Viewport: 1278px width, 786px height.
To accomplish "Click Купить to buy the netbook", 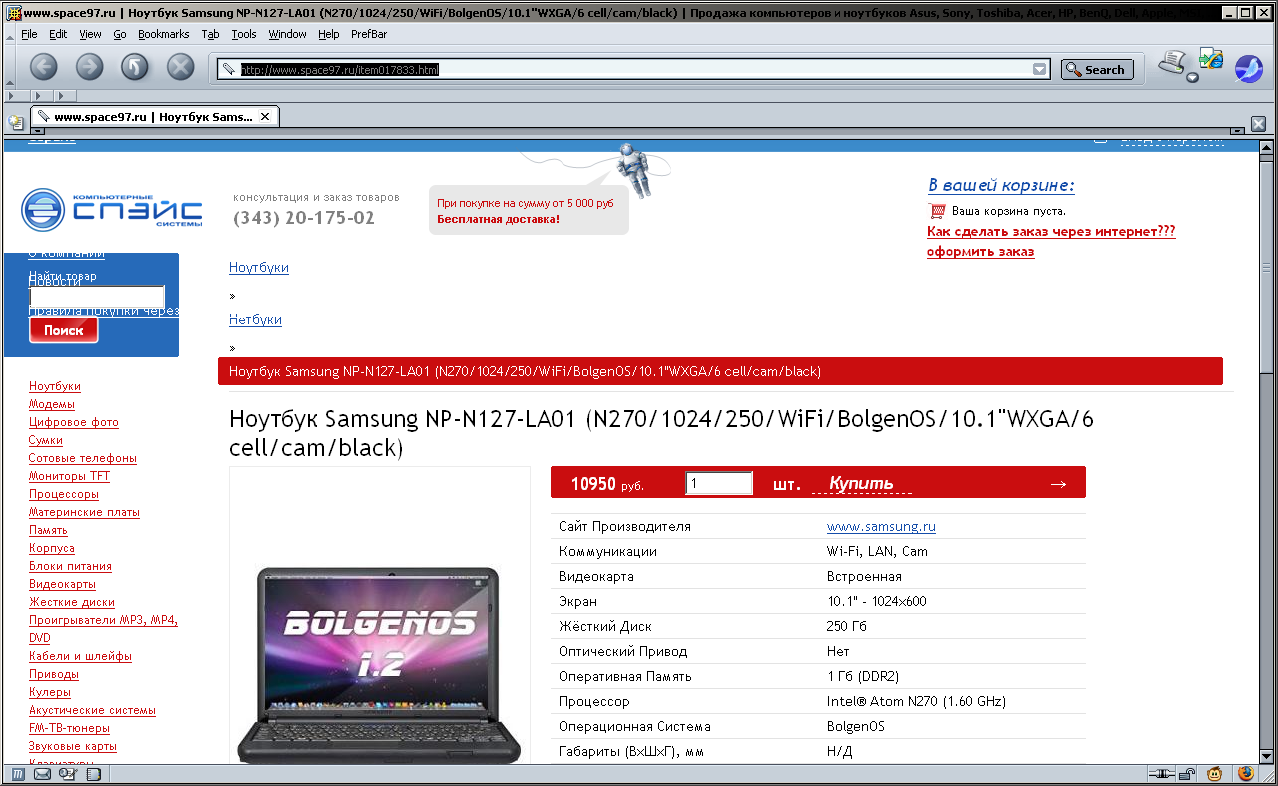I will (861, 484).
